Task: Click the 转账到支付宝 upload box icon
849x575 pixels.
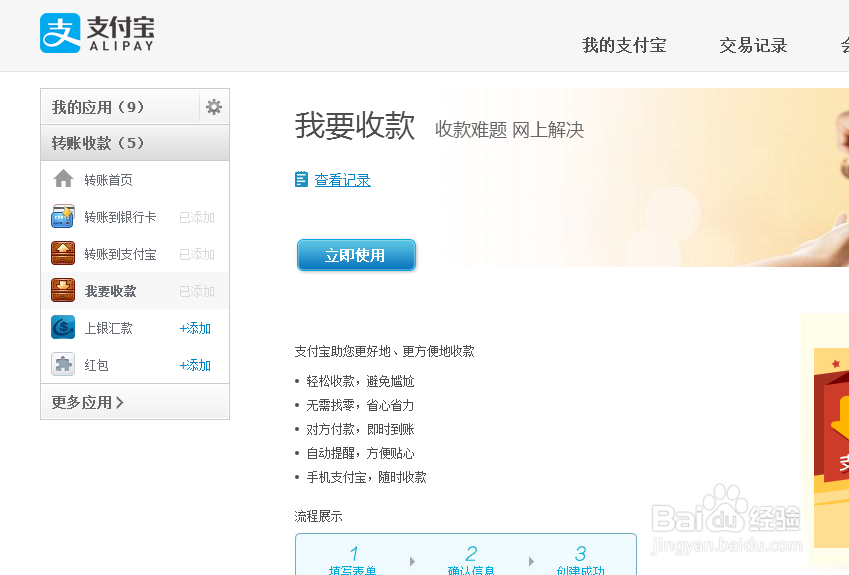Action: (x=63, y=253)
